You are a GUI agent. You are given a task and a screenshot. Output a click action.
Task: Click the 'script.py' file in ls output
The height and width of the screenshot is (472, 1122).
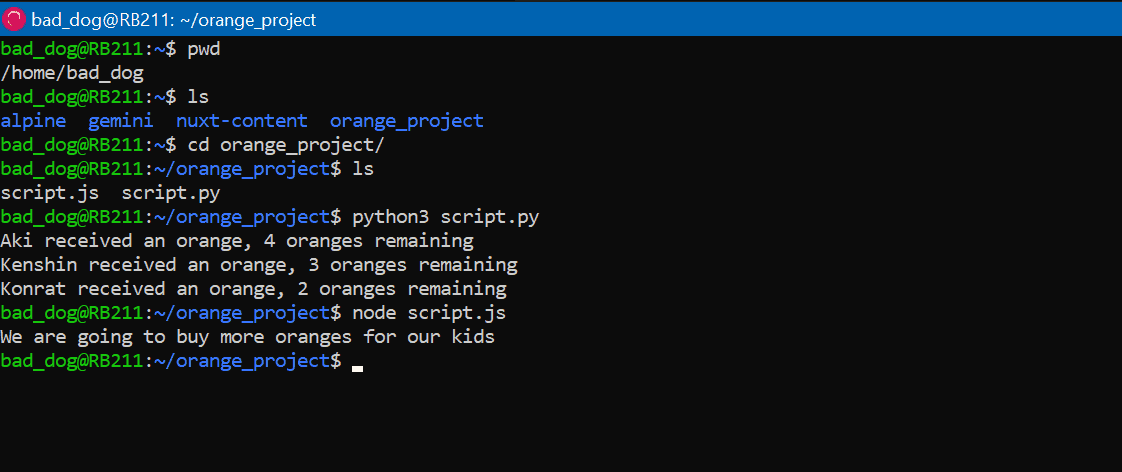[x=171, y=193]
